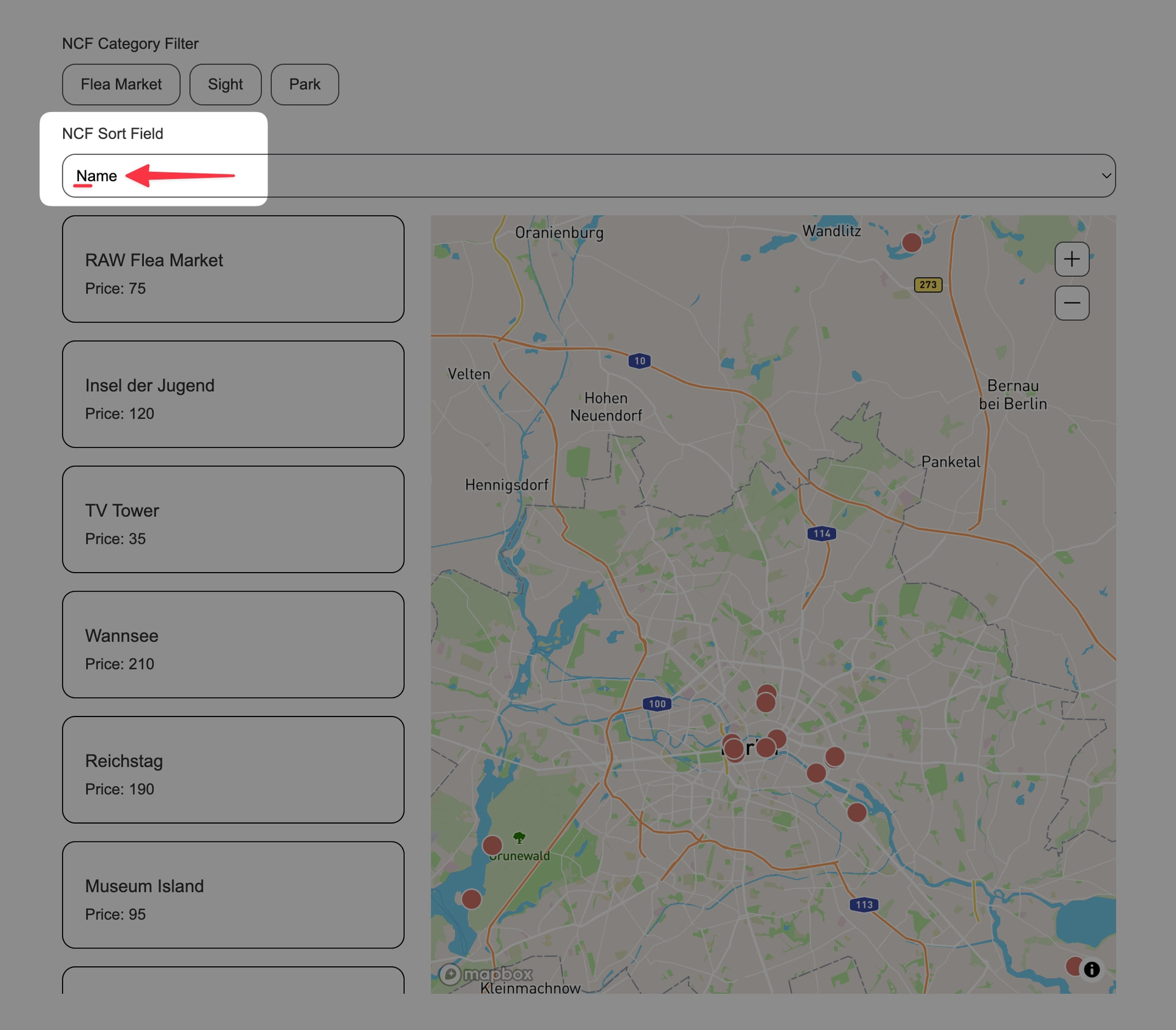Viewport: 1176px width, 1030px height.
Task: Click the 273 road shield
Action: coord(928,285)
